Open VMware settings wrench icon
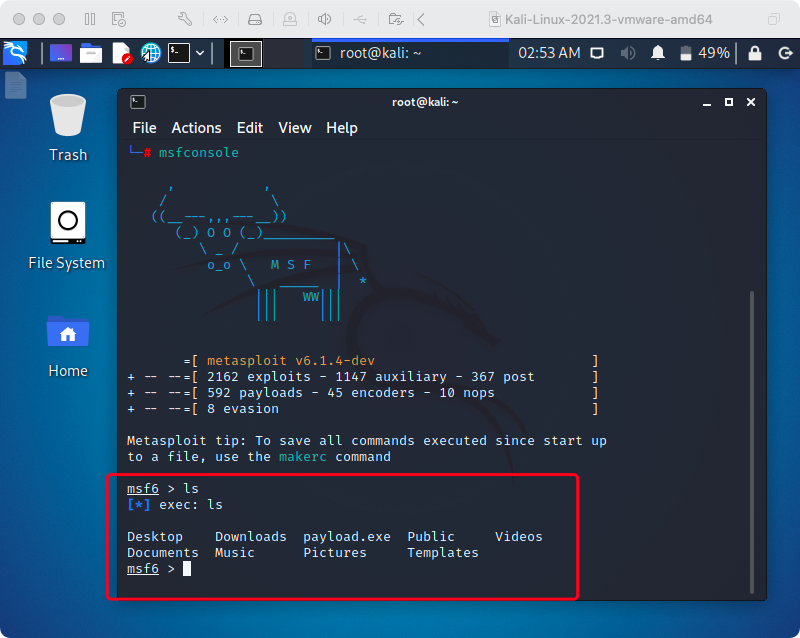This screenshot has height=638, width=800. point(185,19)
